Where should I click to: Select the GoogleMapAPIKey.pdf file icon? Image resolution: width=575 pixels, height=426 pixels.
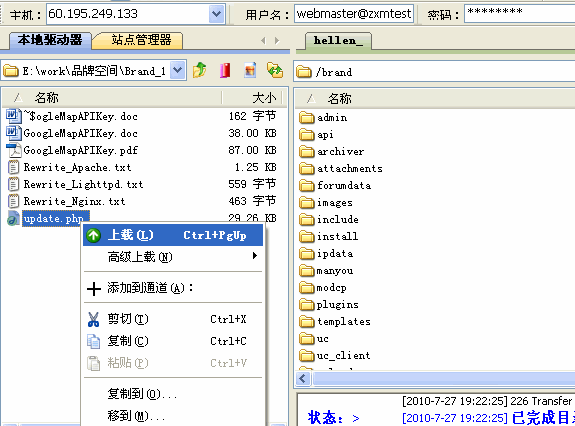coord(14,150)
